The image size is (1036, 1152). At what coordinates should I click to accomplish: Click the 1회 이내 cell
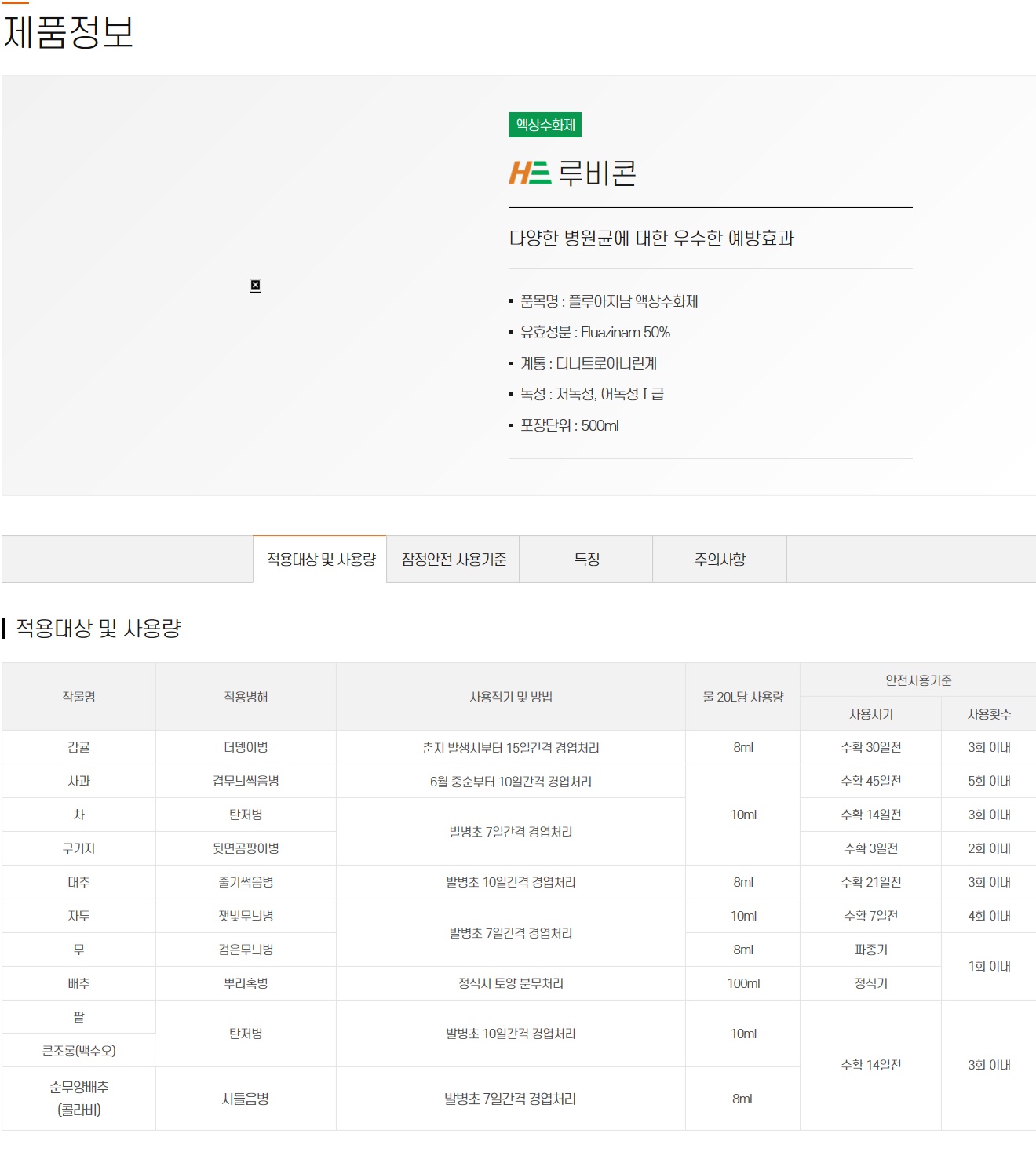(989, 966)
